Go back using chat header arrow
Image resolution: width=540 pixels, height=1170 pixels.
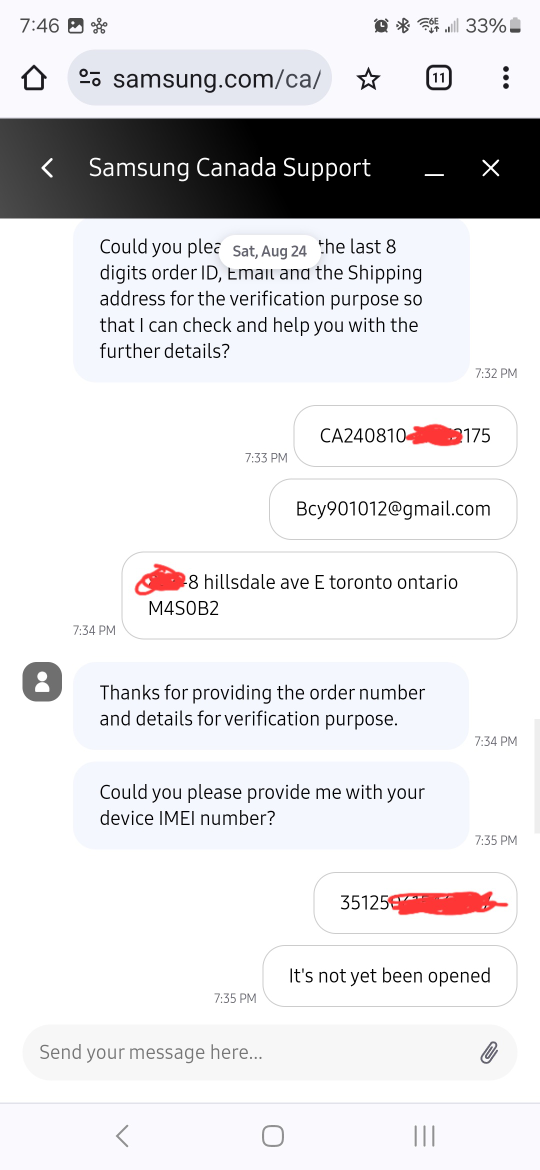pyautogui.click(x=48, y=168)
